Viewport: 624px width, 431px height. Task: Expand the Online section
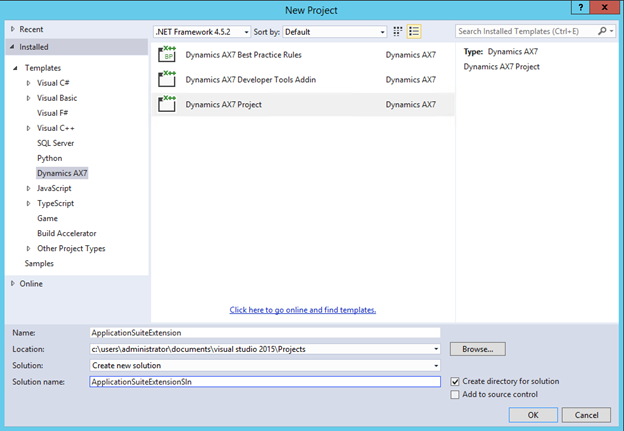coord(13,283)
